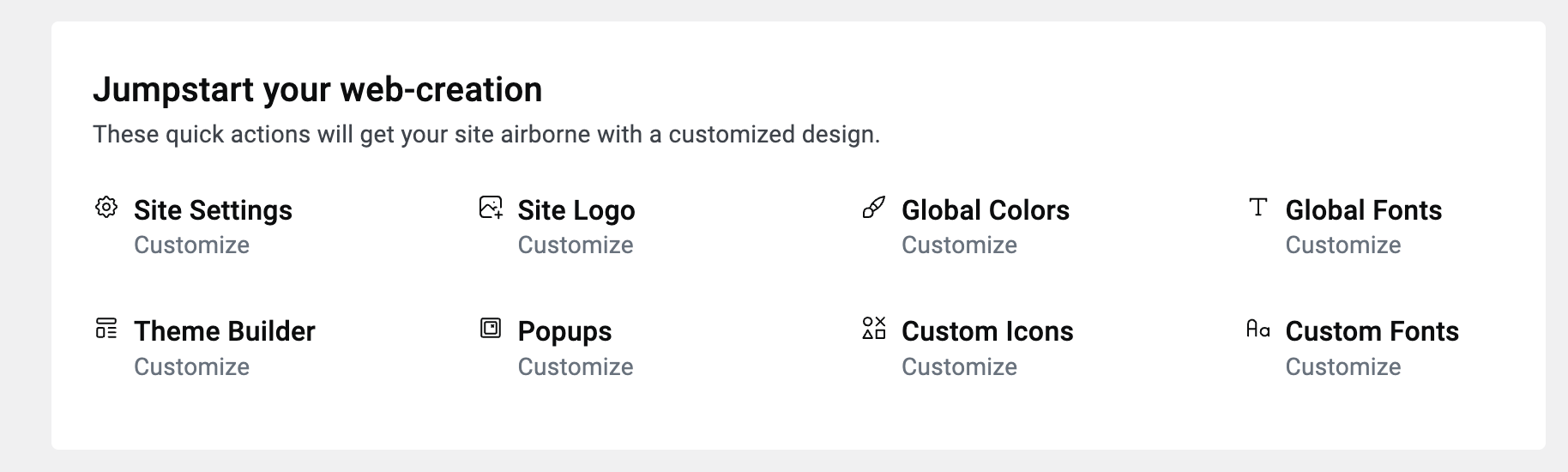Open the Global Fonts heading link

pyautogui.click(x=1363, y=210)
